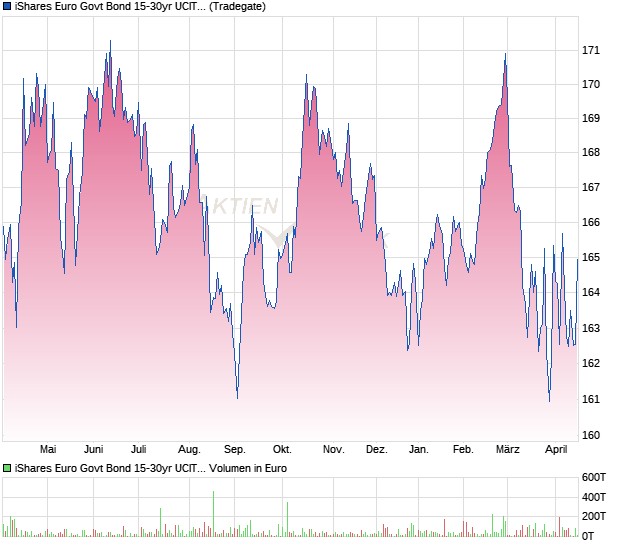
Task: Click the 'Jan.' month label
Action: (x=419, y=450)
